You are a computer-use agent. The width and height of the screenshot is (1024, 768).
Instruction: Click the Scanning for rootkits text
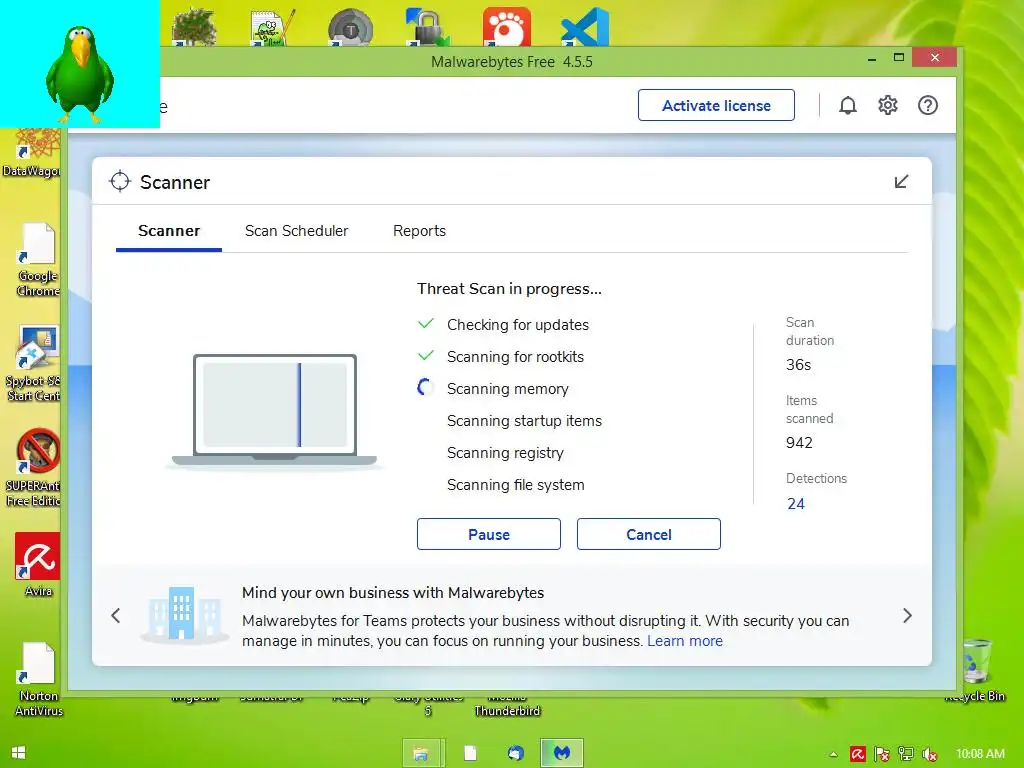tap(515, 357)
